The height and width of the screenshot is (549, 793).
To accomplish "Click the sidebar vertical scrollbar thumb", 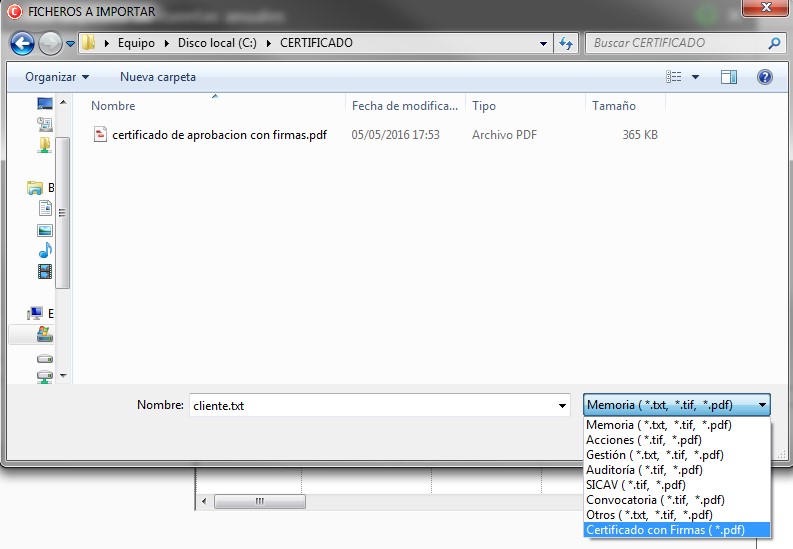I will point(62,212).
